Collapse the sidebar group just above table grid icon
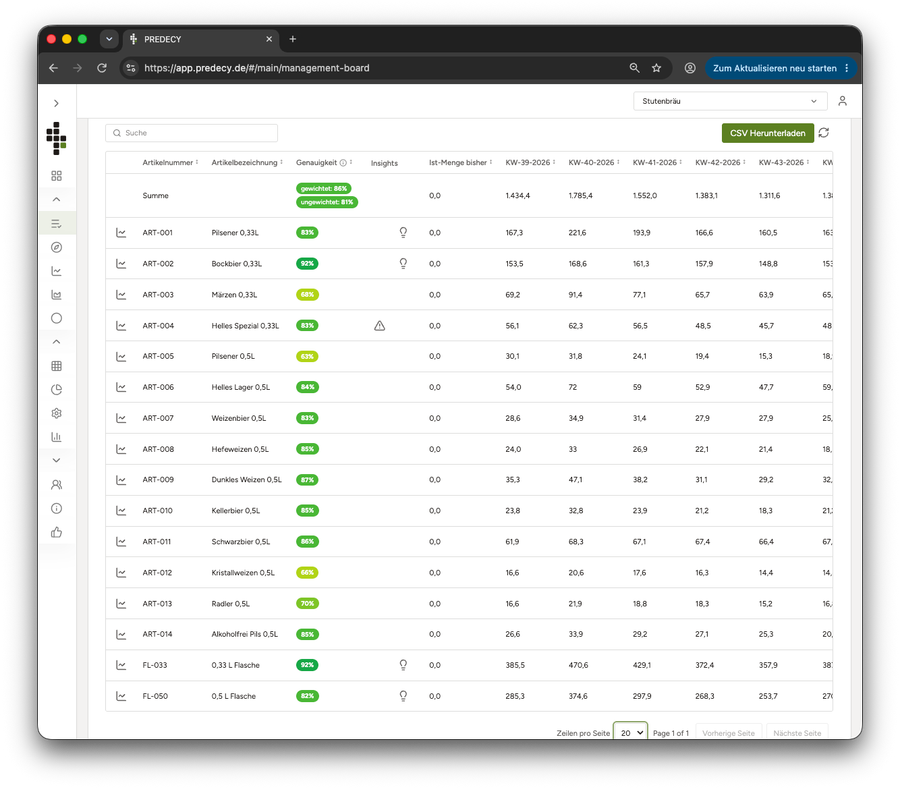The height and width of the screenshot is (789, 900). [x=56, y=342]
